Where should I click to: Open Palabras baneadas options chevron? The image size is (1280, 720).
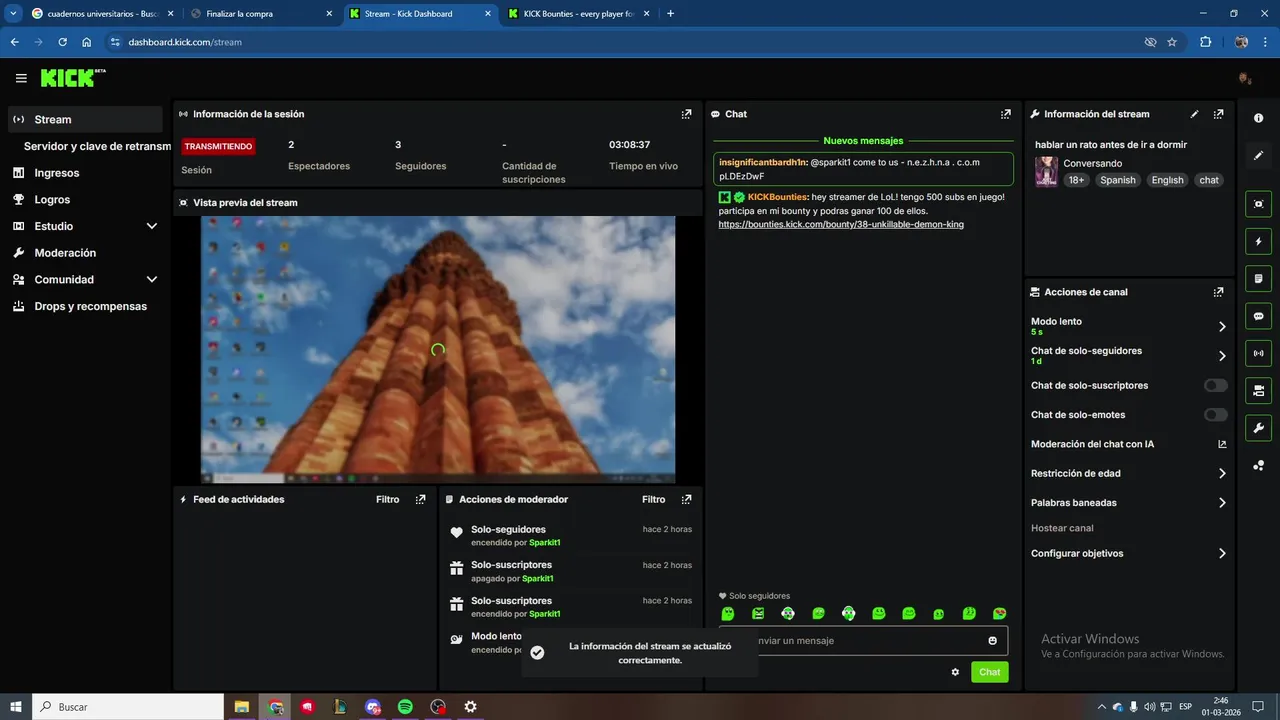(x=1222, y=503)
